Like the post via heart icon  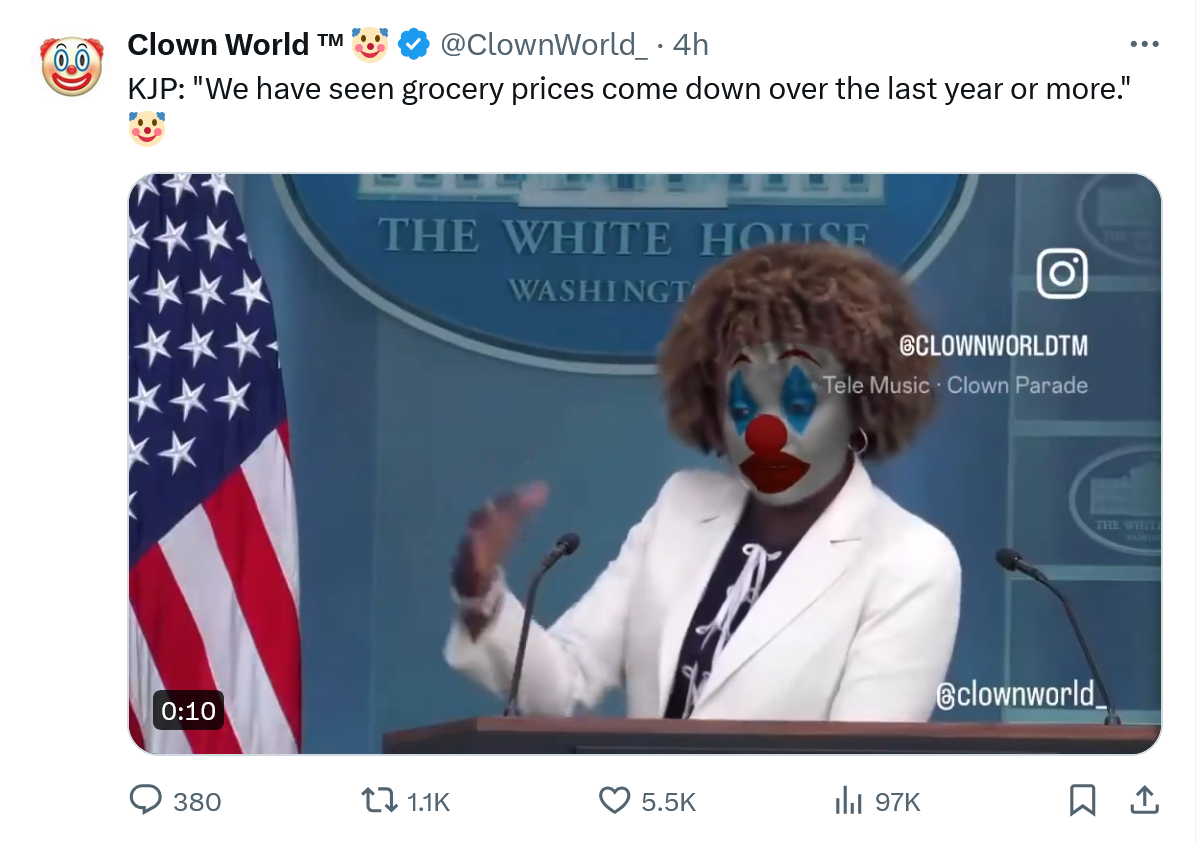tap(614, 801)
